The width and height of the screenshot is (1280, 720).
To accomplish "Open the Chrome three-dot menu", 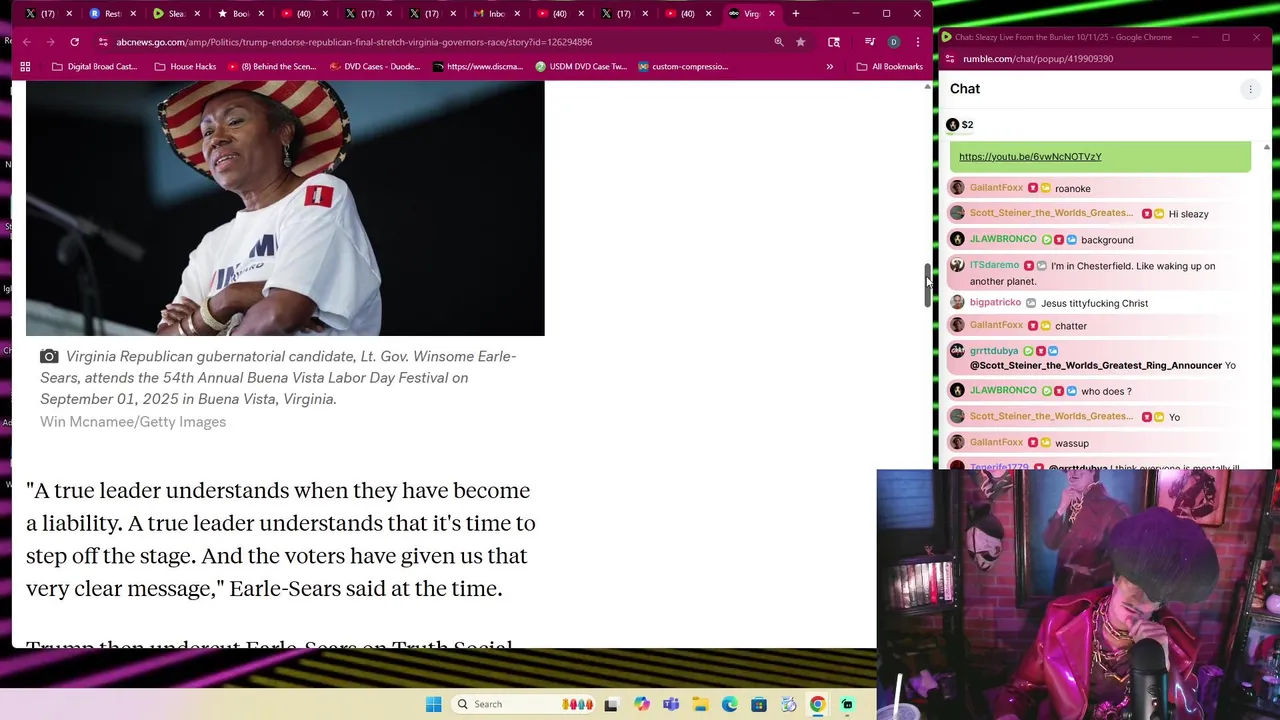I will 918,42.
